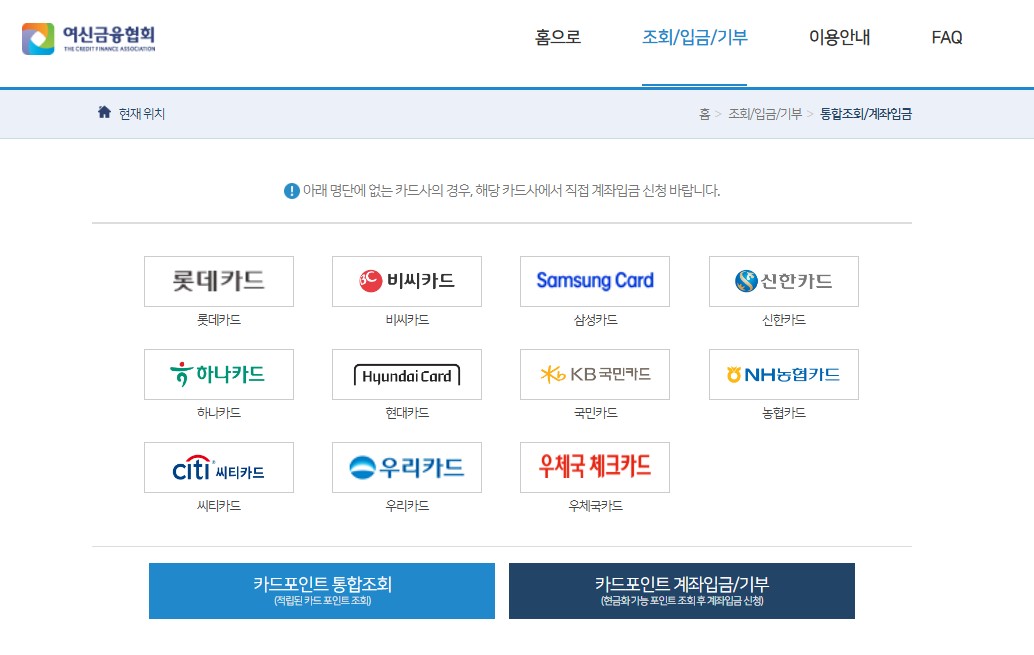Screen dimensions: 1034x655
Task: Select the 우리카드 logo tile
Action: click(x=407, y=467)
